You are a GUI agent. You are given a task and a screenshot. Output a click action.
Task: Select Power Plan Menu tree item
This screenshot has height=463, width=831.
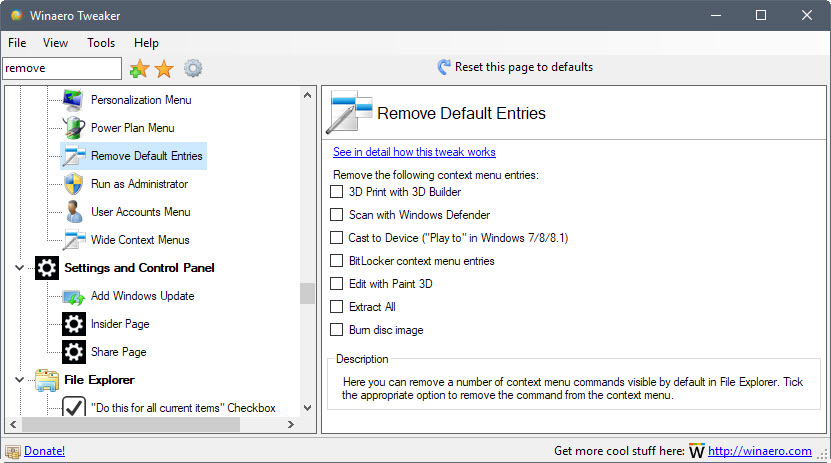point(132,128)
